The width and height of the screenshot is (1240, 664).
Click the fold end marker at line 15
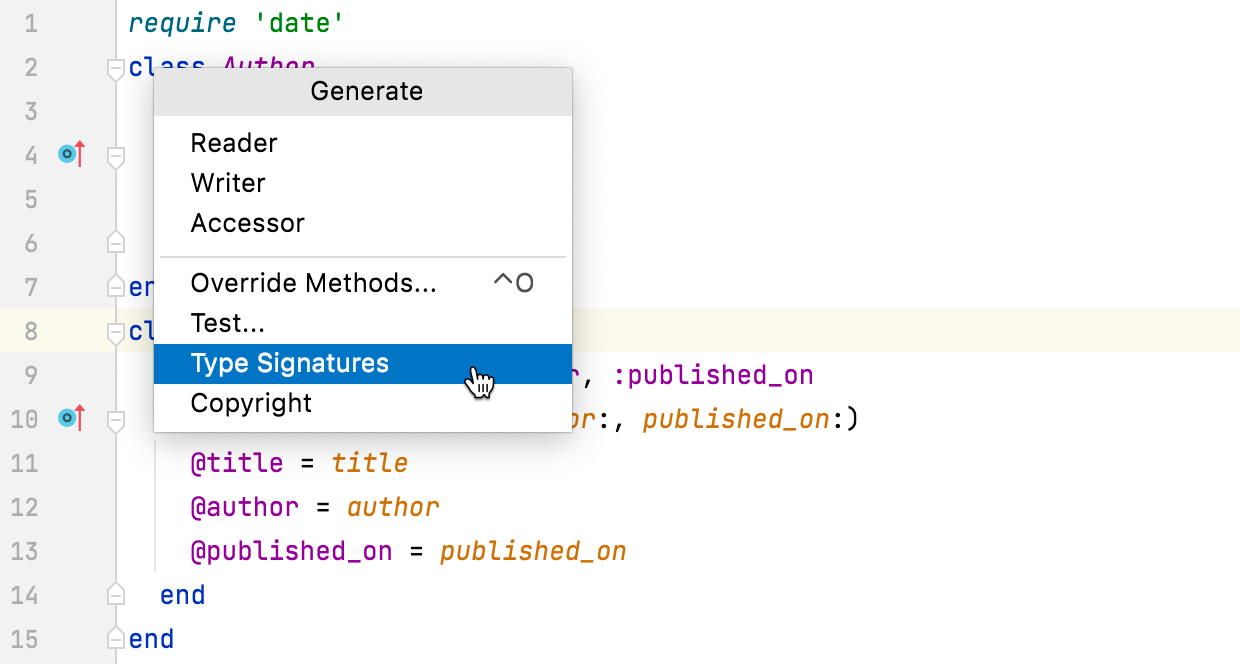click(x=115, y=639)
